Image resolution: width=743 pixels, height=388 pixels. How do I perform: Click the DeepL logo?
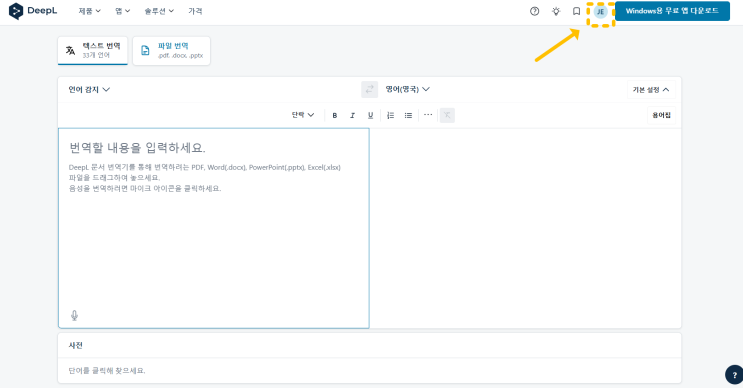(33, 11)
